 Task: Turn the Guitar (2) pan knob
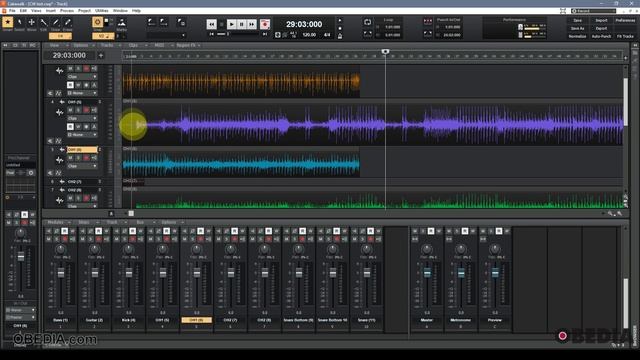pyautogui.click(x=94, y=249)
